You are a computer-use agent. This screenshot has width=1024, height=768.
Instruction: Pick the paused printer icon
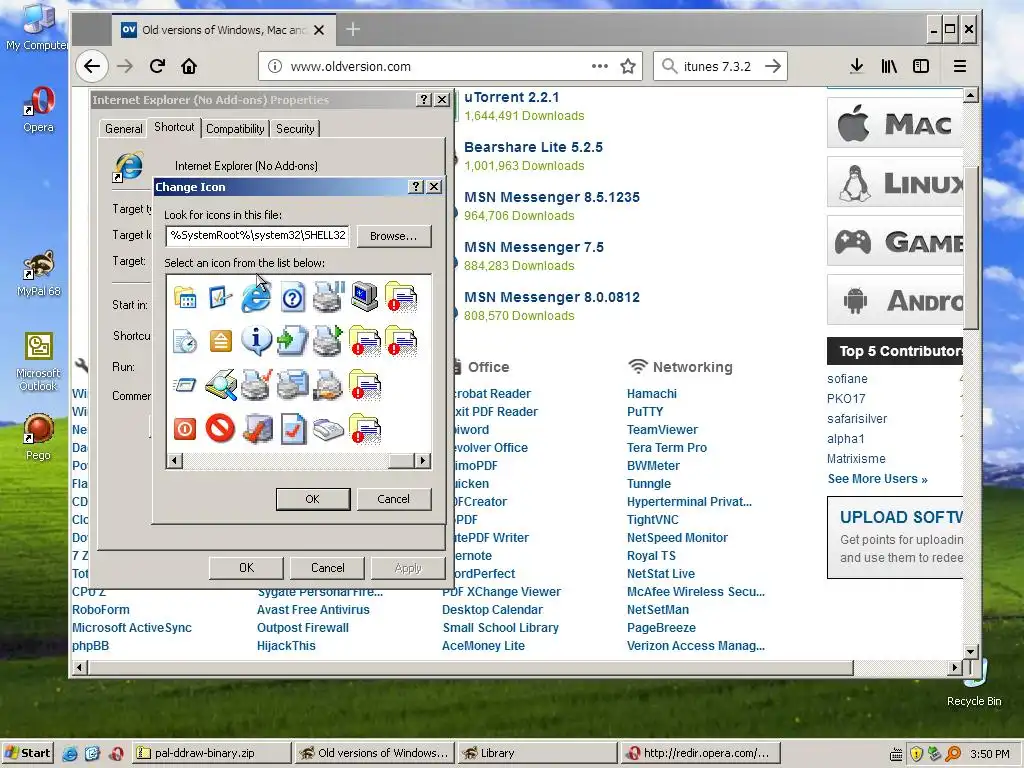coord(328,296)
